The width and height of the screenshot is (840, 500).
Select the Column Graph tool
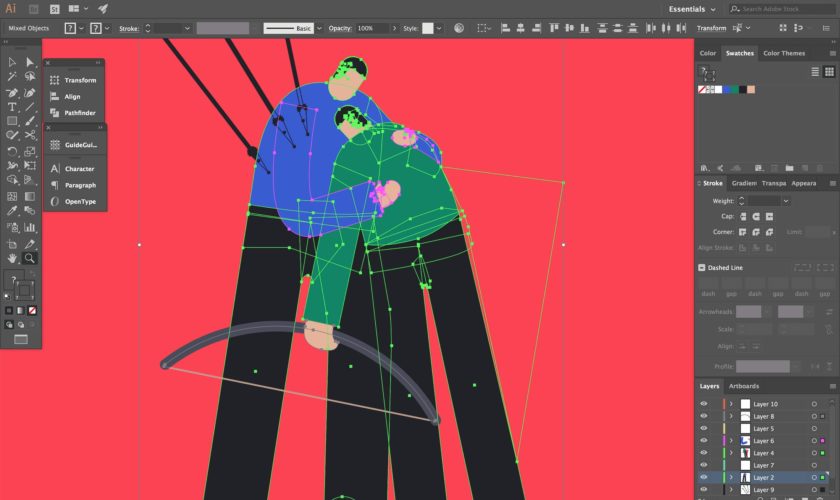click(x=29, y=227)
